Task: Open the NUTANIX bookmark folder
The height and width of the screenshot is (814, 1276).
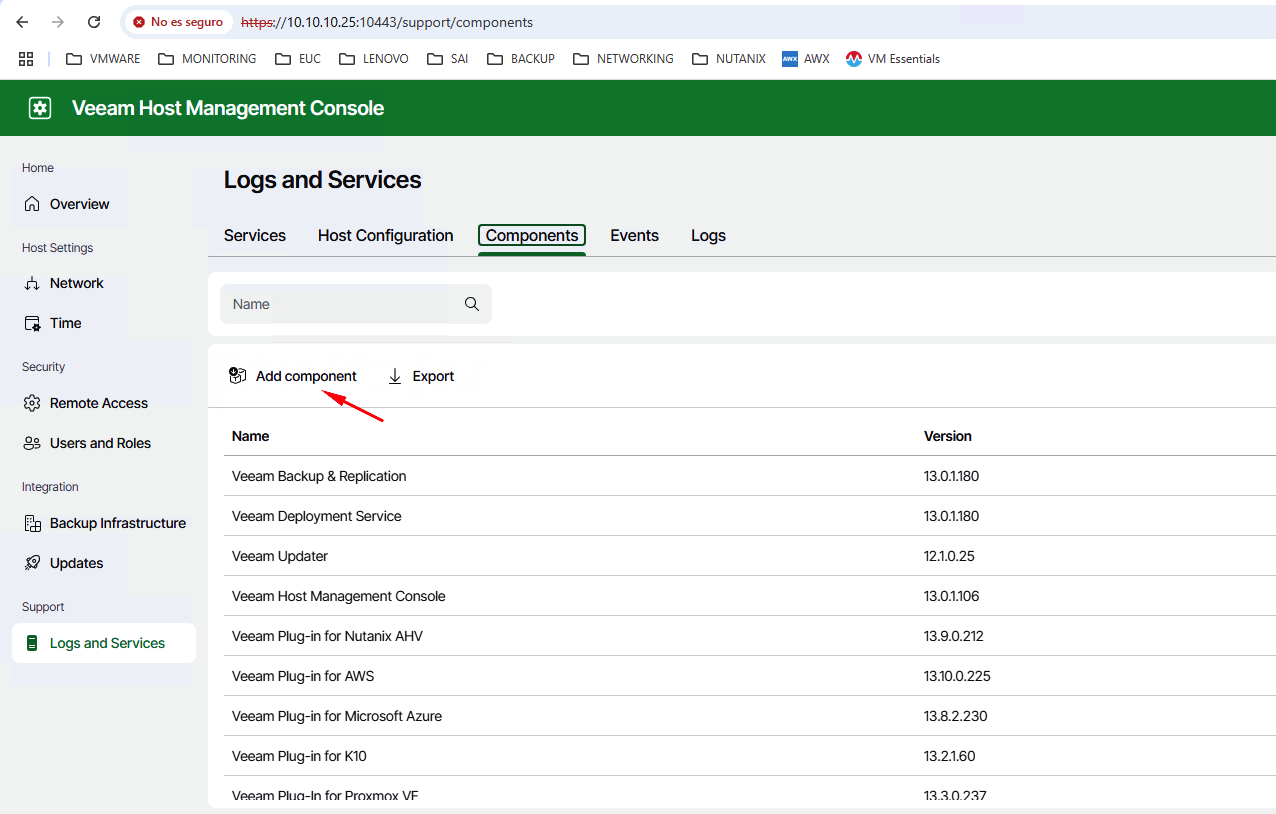Action: 728,59
